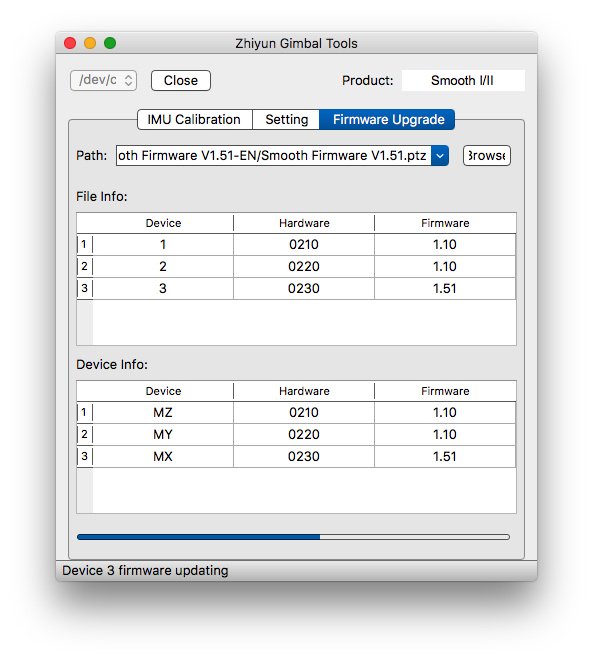Select Device Info firmware 1.51 in MX row
The height and width of the screenshot is (661, 593).
click(x=445, y=456)
